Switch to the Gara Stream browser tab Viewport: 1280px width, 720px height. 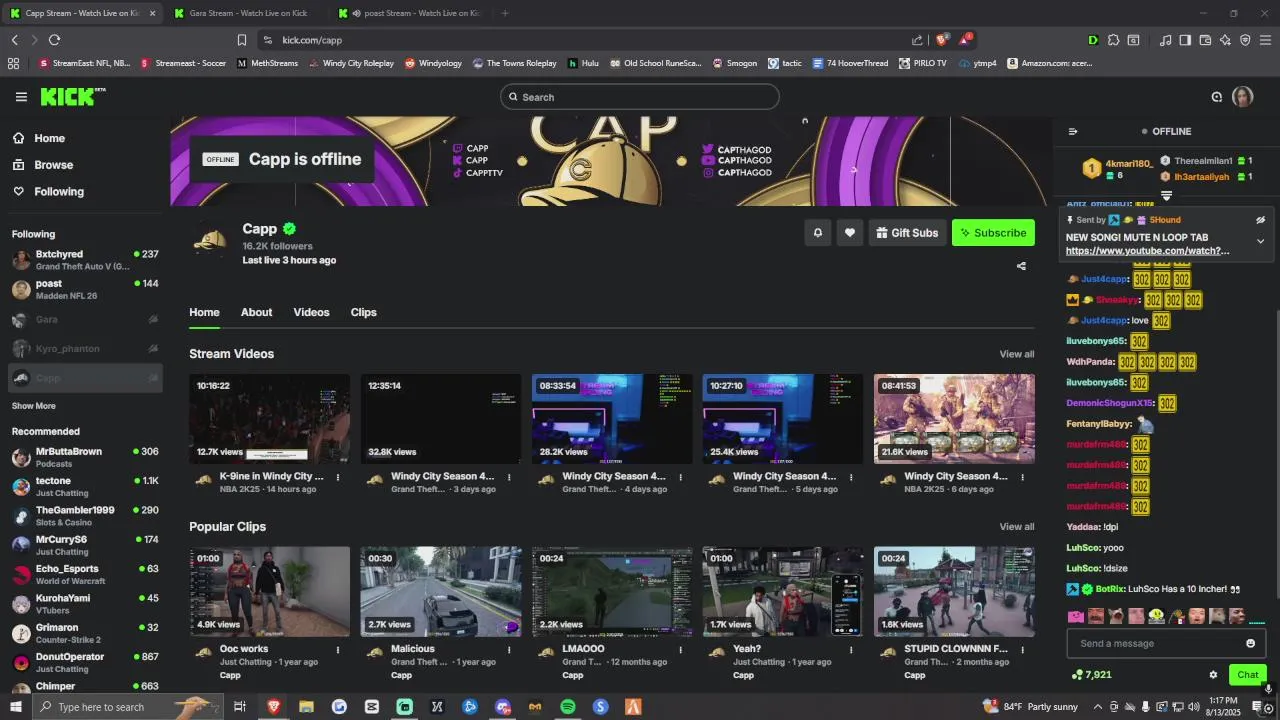pos(245,13)
